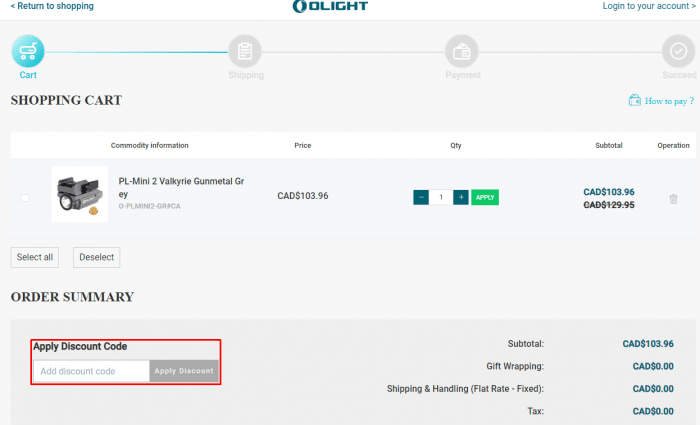Click the green APPLY quantity button
This screenshot has height=425, width=700.
(485, 197)
